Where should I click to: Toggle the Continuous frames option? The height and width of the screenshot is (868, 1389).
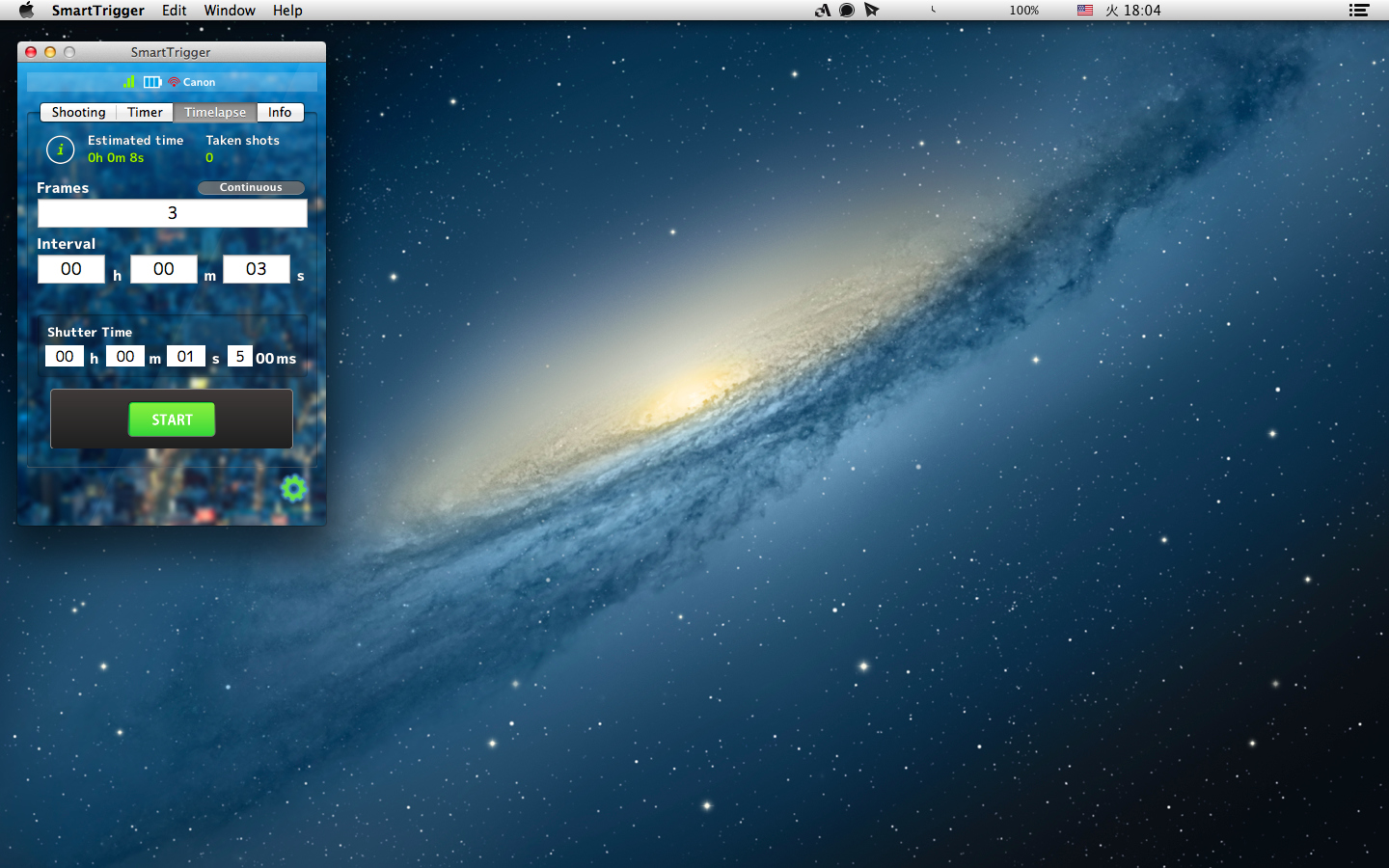[251, 187]
